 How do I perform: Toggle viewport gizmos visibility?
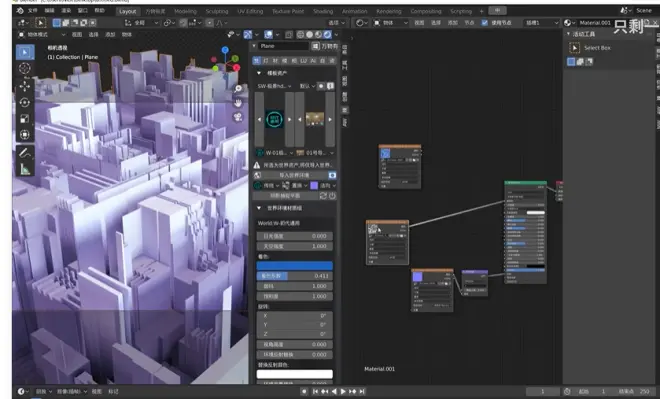[248, 35]
